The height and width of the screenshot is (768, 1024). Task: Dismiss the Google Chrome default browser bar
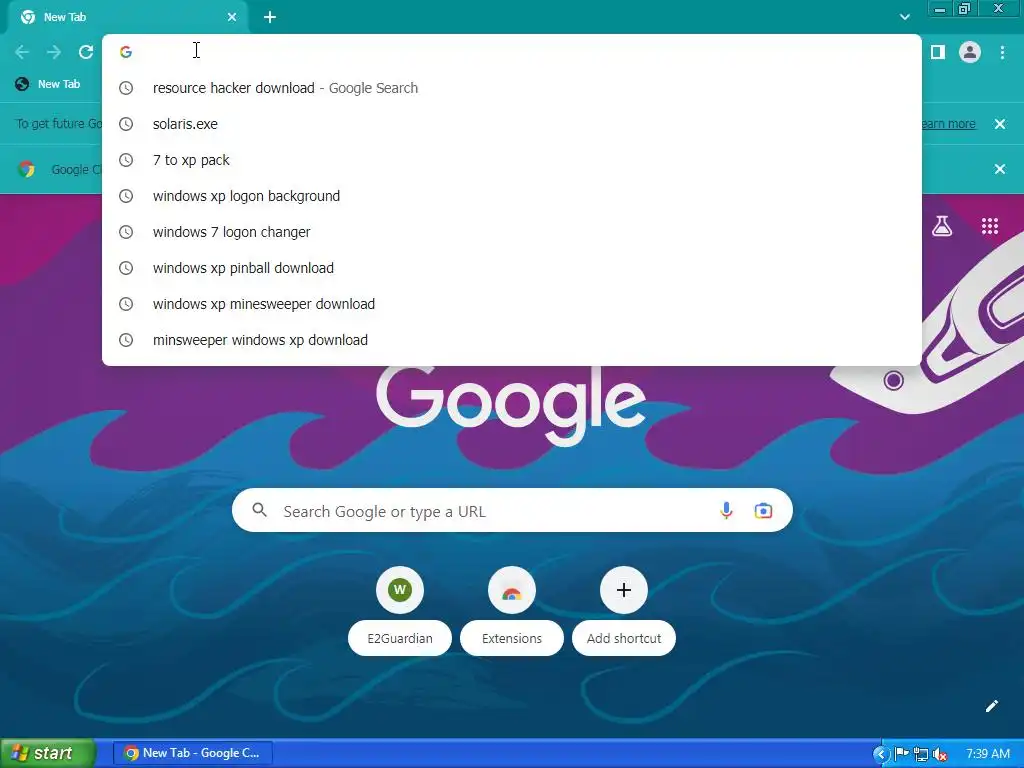(1000, 169)
